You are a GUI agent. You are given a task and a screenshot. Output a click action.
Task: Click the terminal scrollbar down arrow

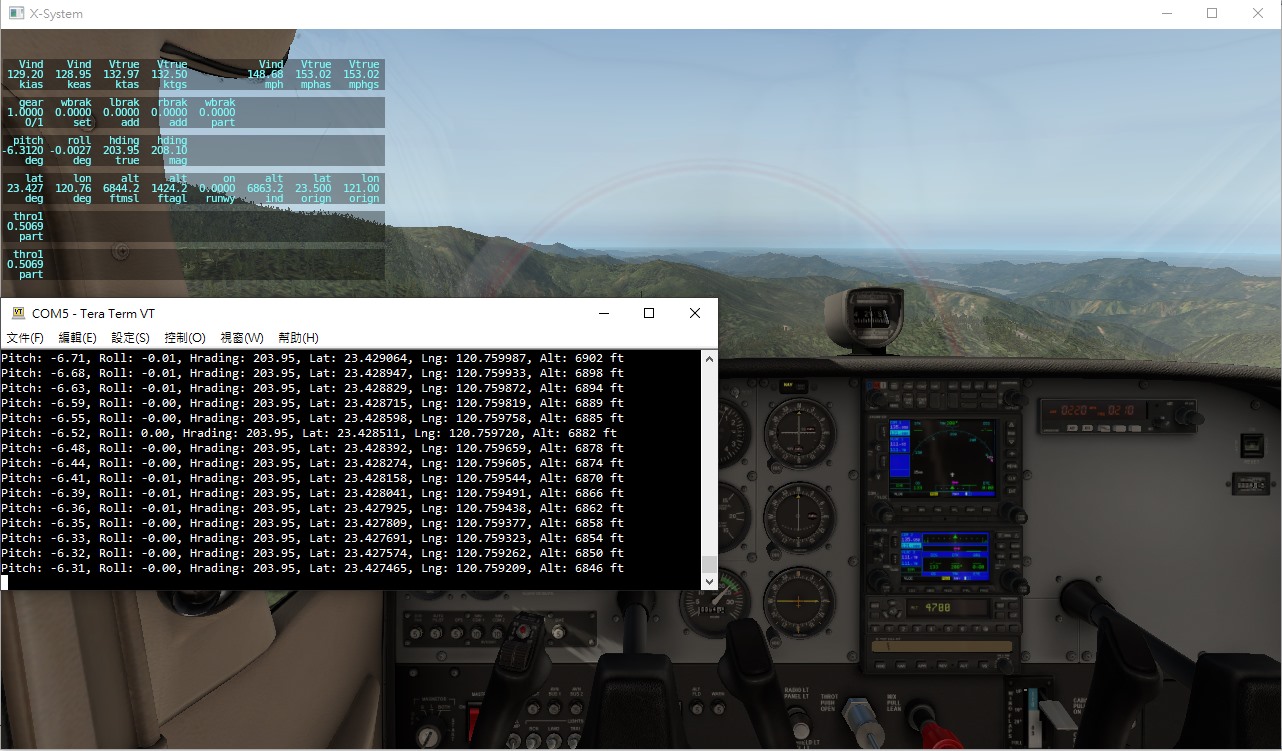point(709,581)
